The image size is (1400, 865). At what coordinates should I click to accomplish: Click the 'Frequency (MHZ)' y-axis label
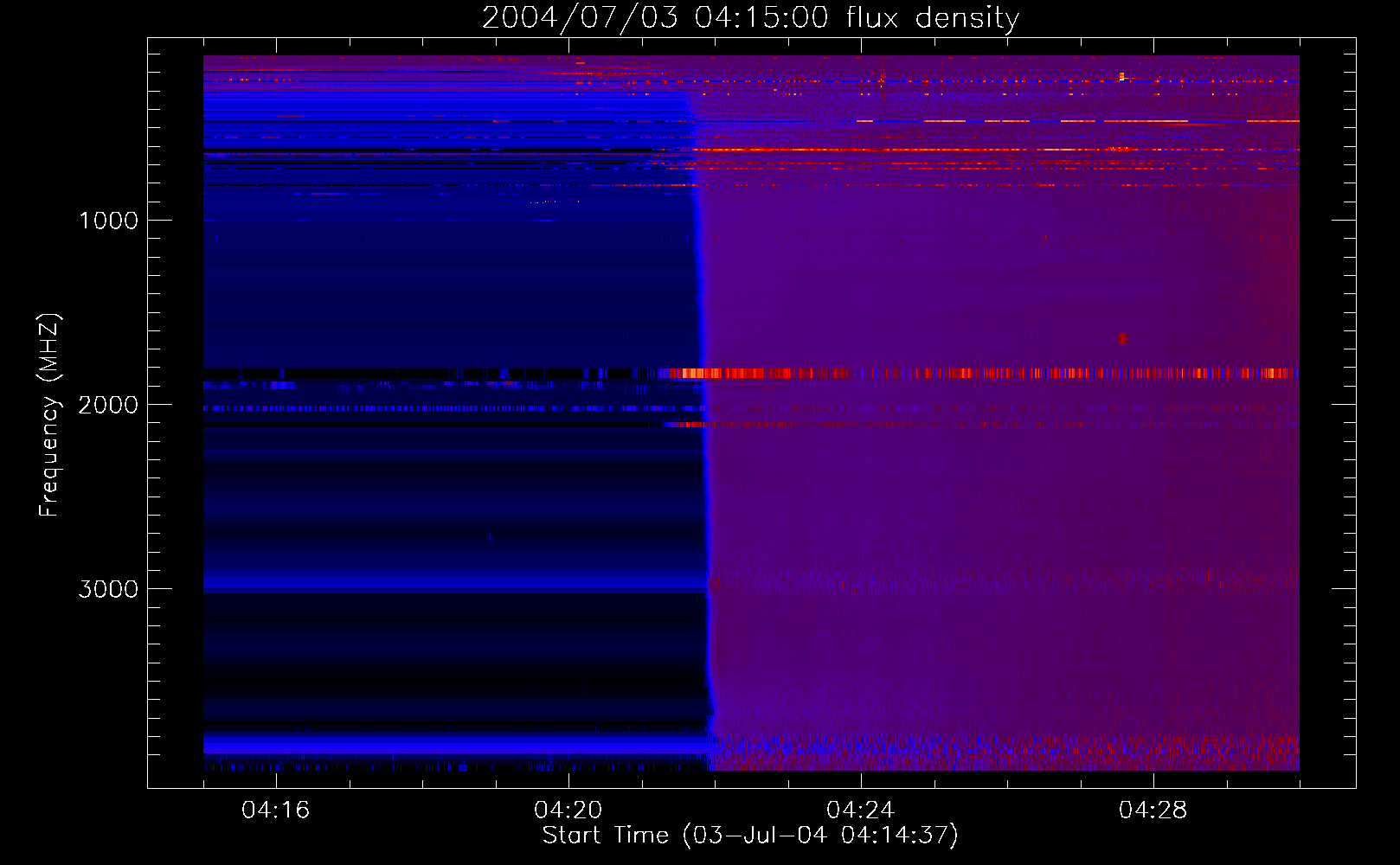click(x=49, y=415)
